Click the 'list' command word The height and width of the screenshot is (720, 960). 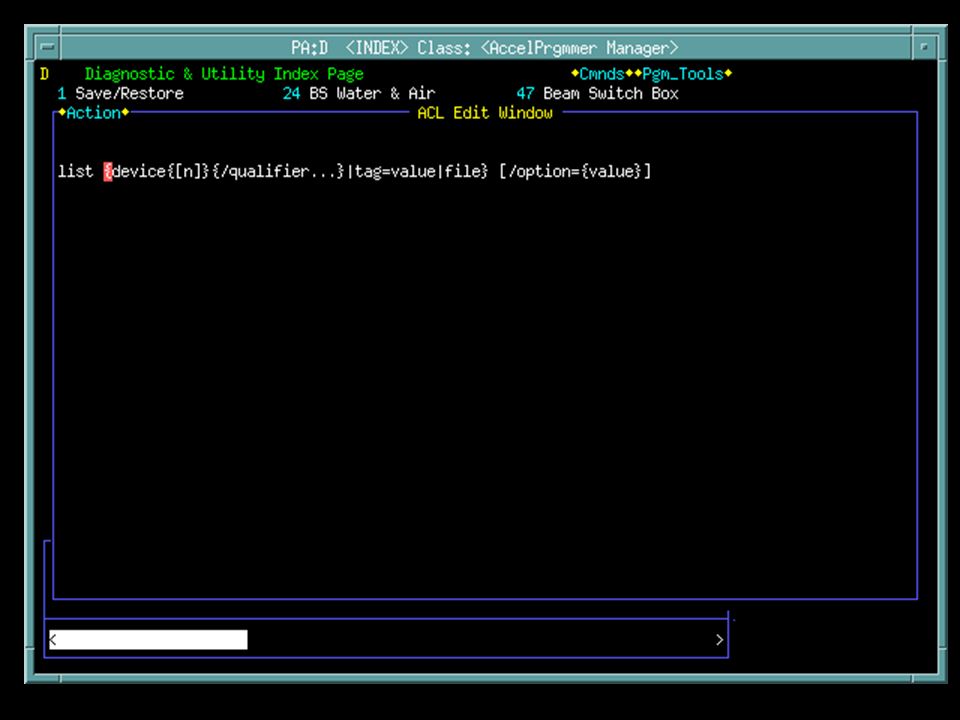(75, 171)
